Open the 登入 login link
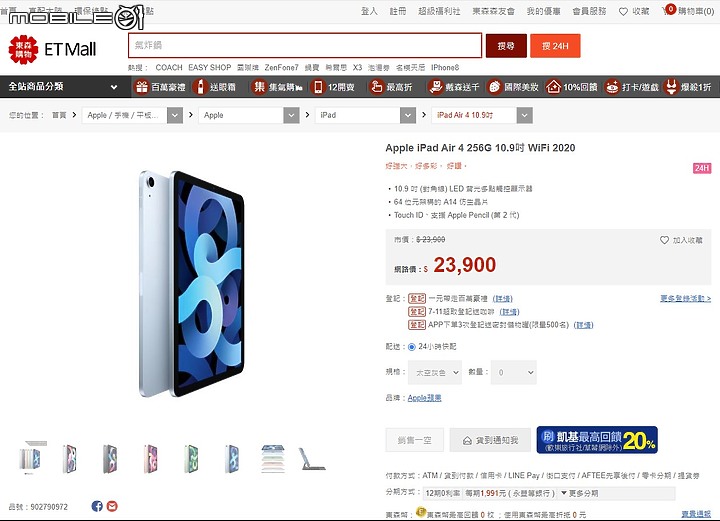 [369, 11]
